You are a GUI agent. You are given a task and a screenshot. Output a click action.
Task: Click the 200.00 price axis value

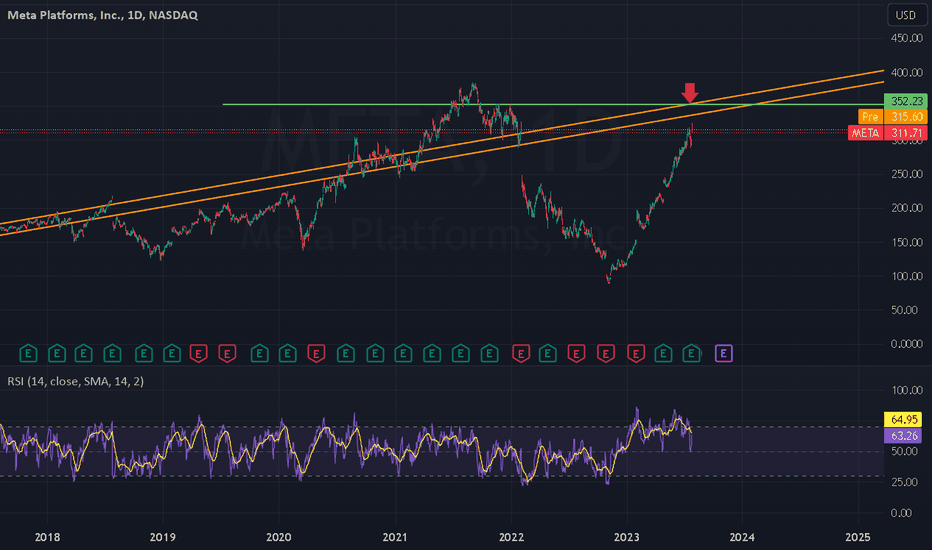(906, 208)
